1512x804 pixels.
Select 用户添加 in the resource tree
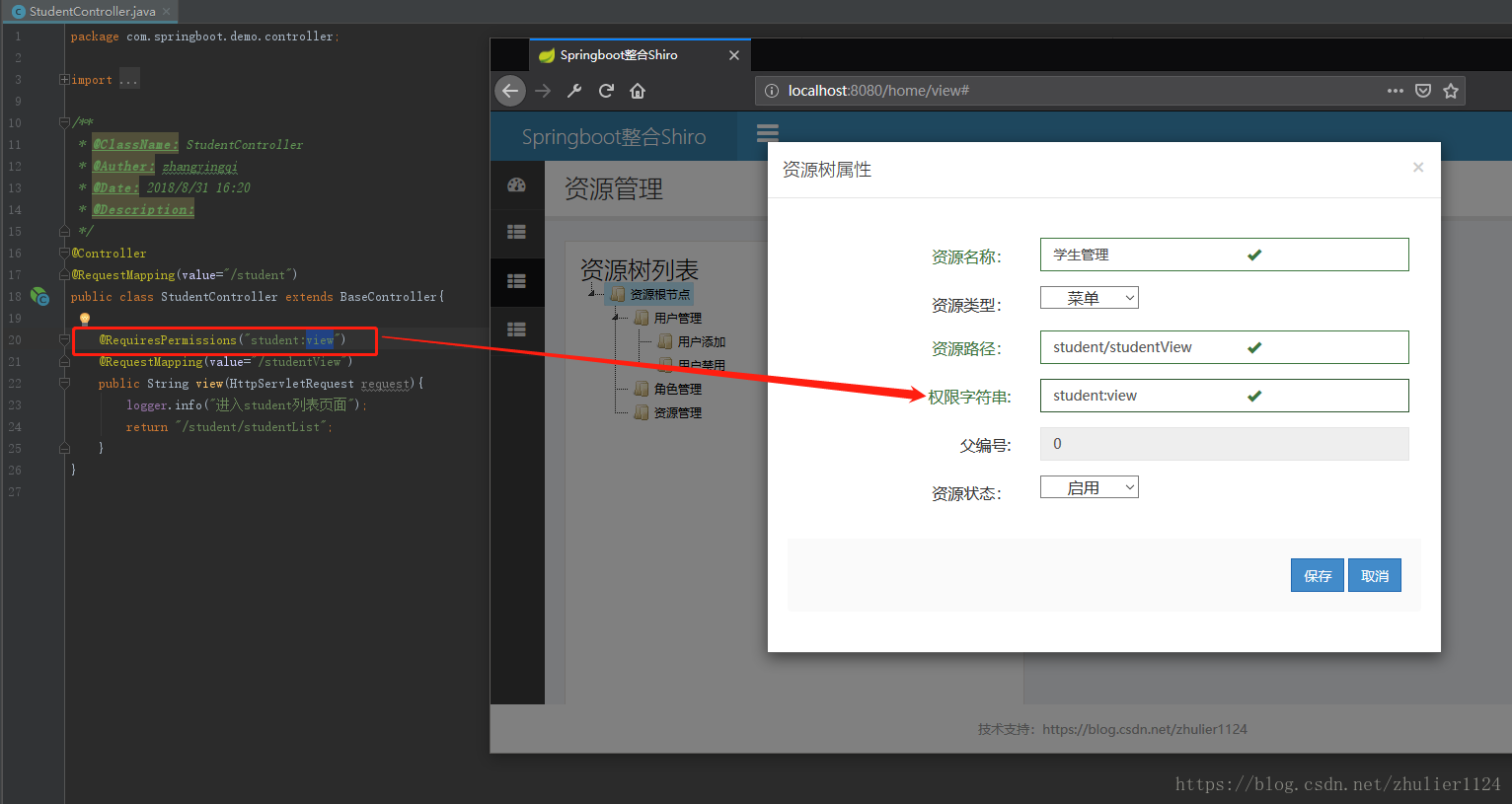(702, 341)
